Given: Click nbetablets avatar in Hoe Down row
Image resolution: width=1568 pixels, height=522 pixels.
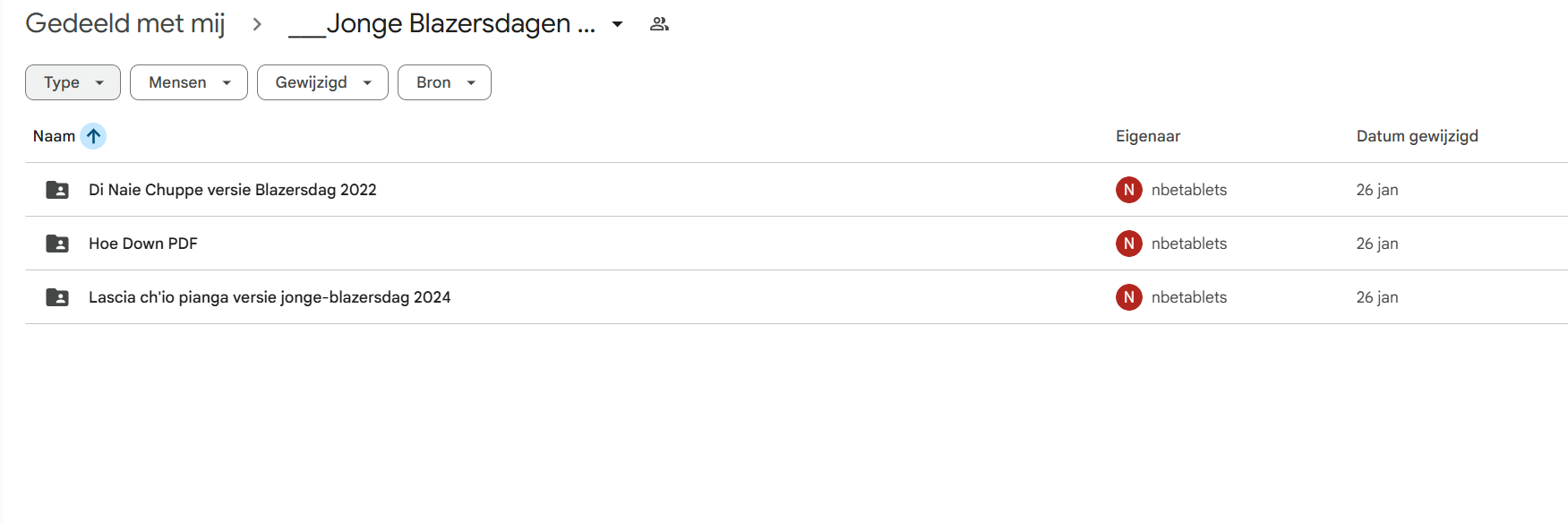Looking at the screenshot, I should 1128,244.
